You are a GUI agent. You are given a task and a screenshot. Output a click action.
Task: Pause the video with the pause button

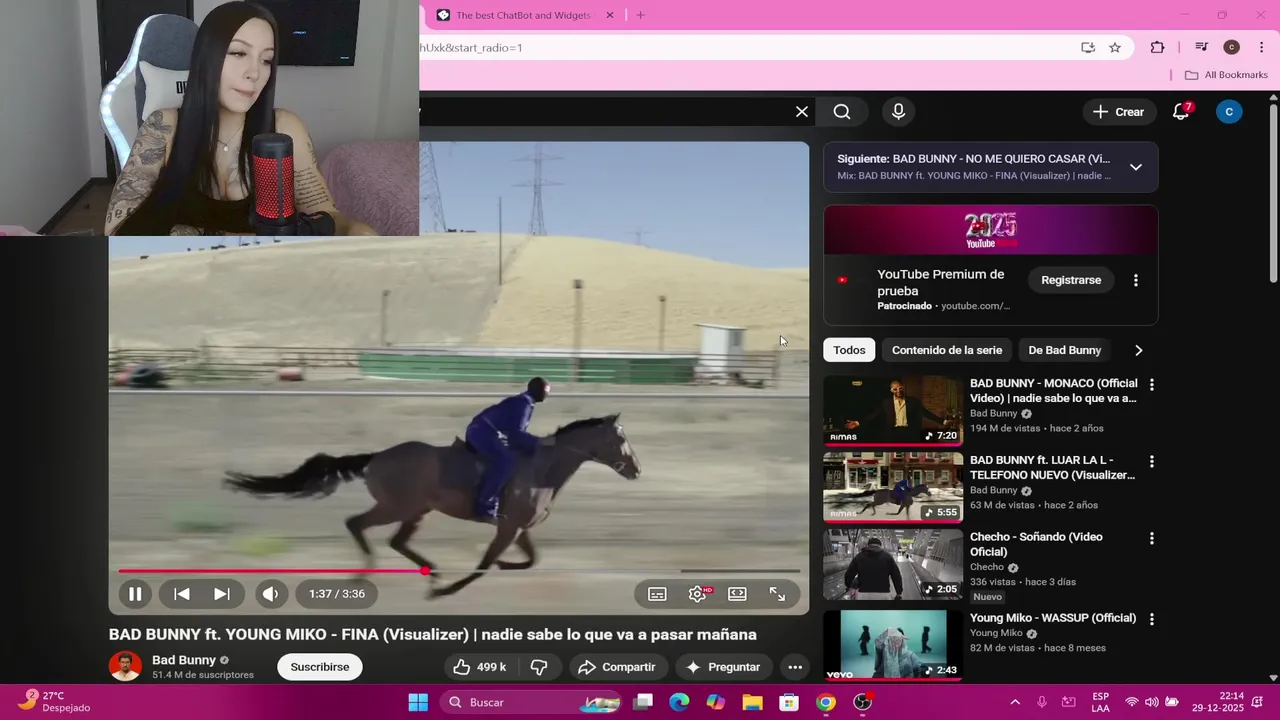135,594
